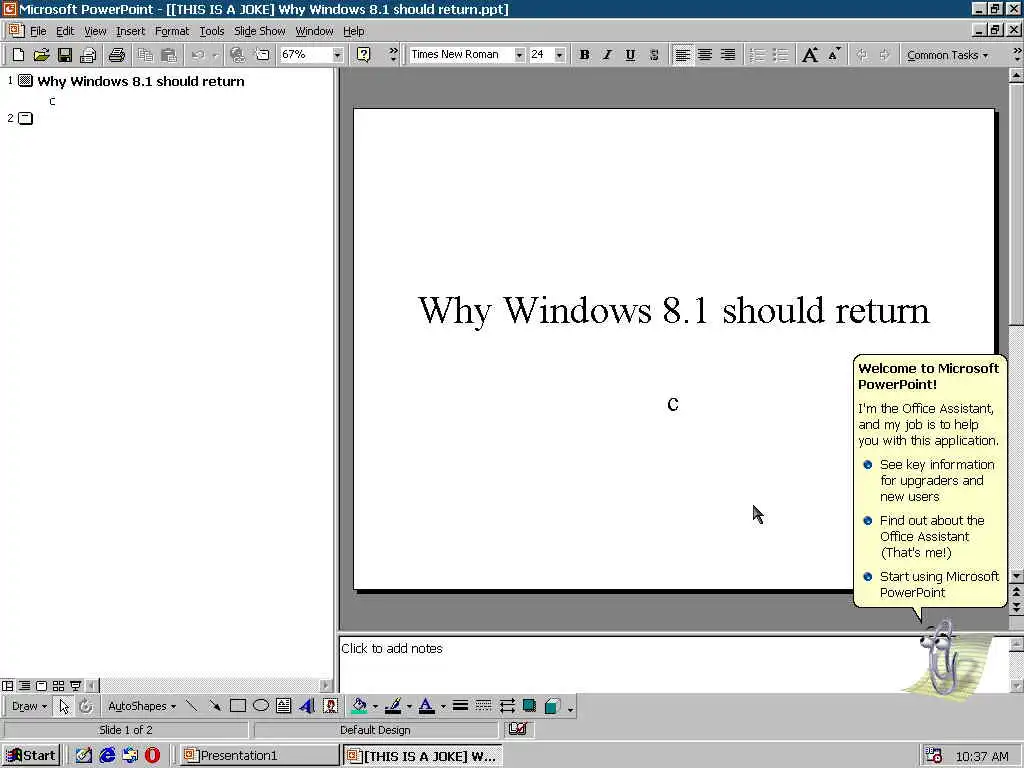Click the Print icon
Viewport: 1024px width, 768px height.
point(117,55)
